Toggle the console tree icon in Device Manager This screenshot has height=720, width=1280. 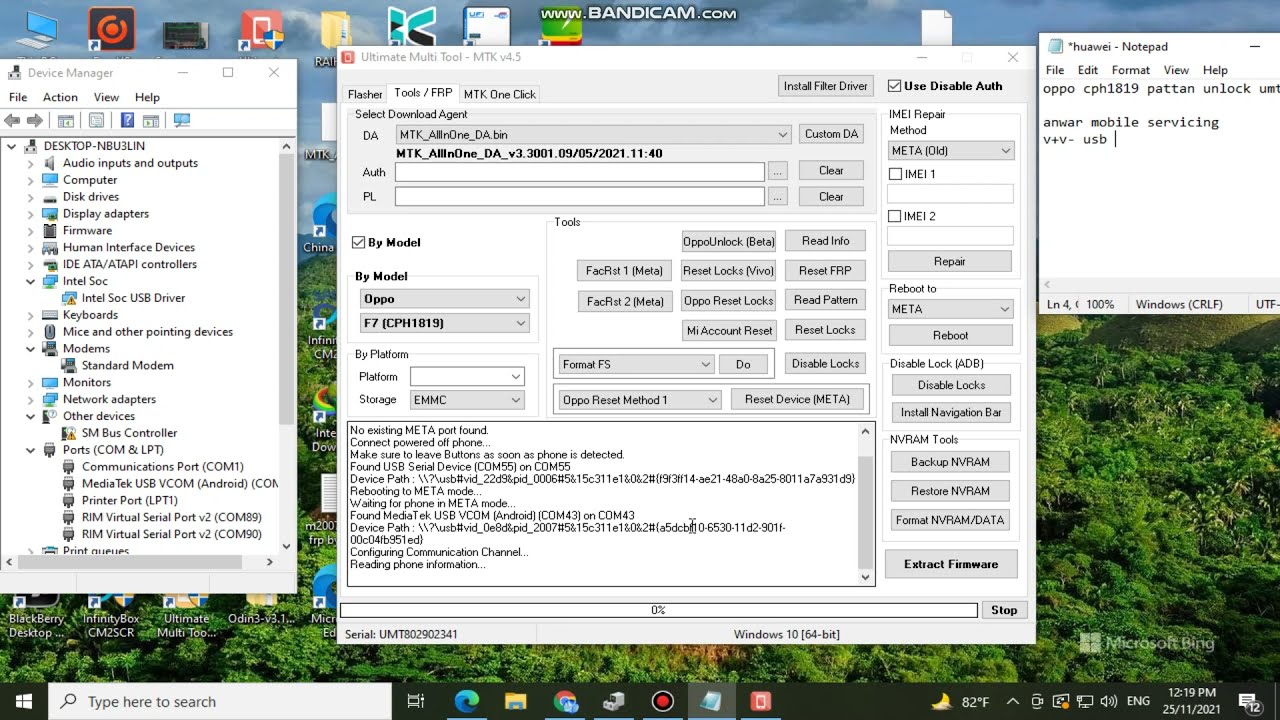click(65, 121)
